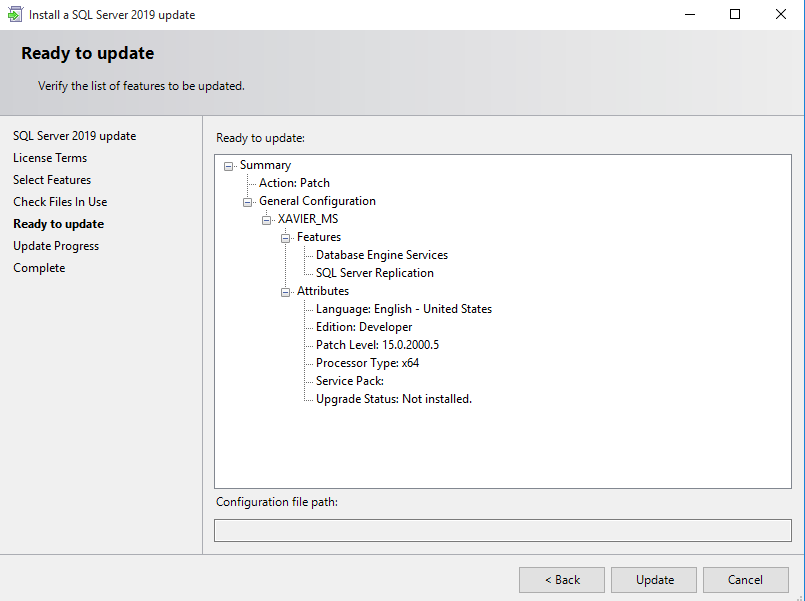Viewport: 805px width, 601px height.
Task: Select Upgrade Status: Not installed row
Action: pyautogui.click(x=394, y=399)
